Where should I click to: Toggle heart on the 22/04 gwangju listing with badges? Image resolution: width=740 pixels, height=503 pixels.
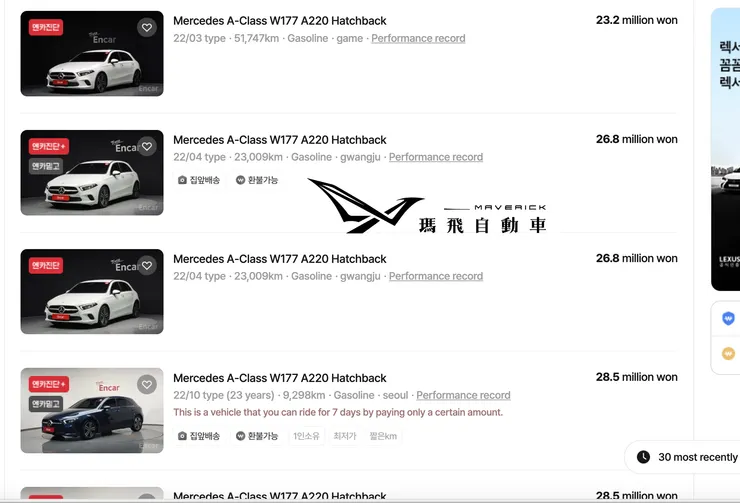coord(147,146)
